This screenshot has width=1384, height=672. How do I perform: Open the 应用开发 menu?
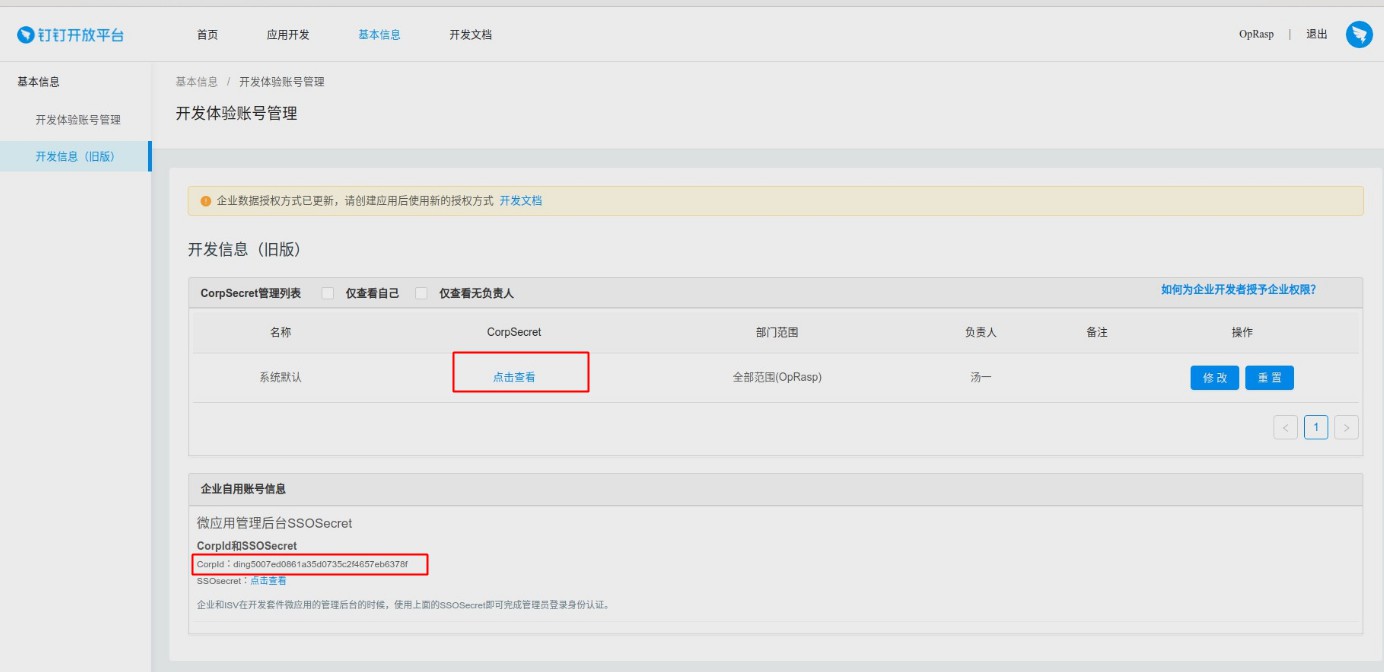click(x=288, y=35)
